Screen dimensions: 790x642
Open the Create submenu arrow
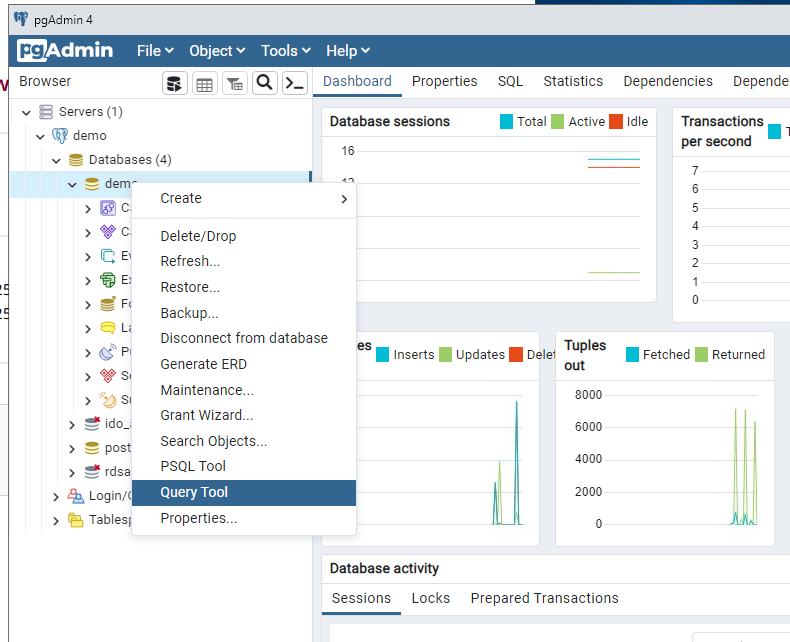coord(344,199)
